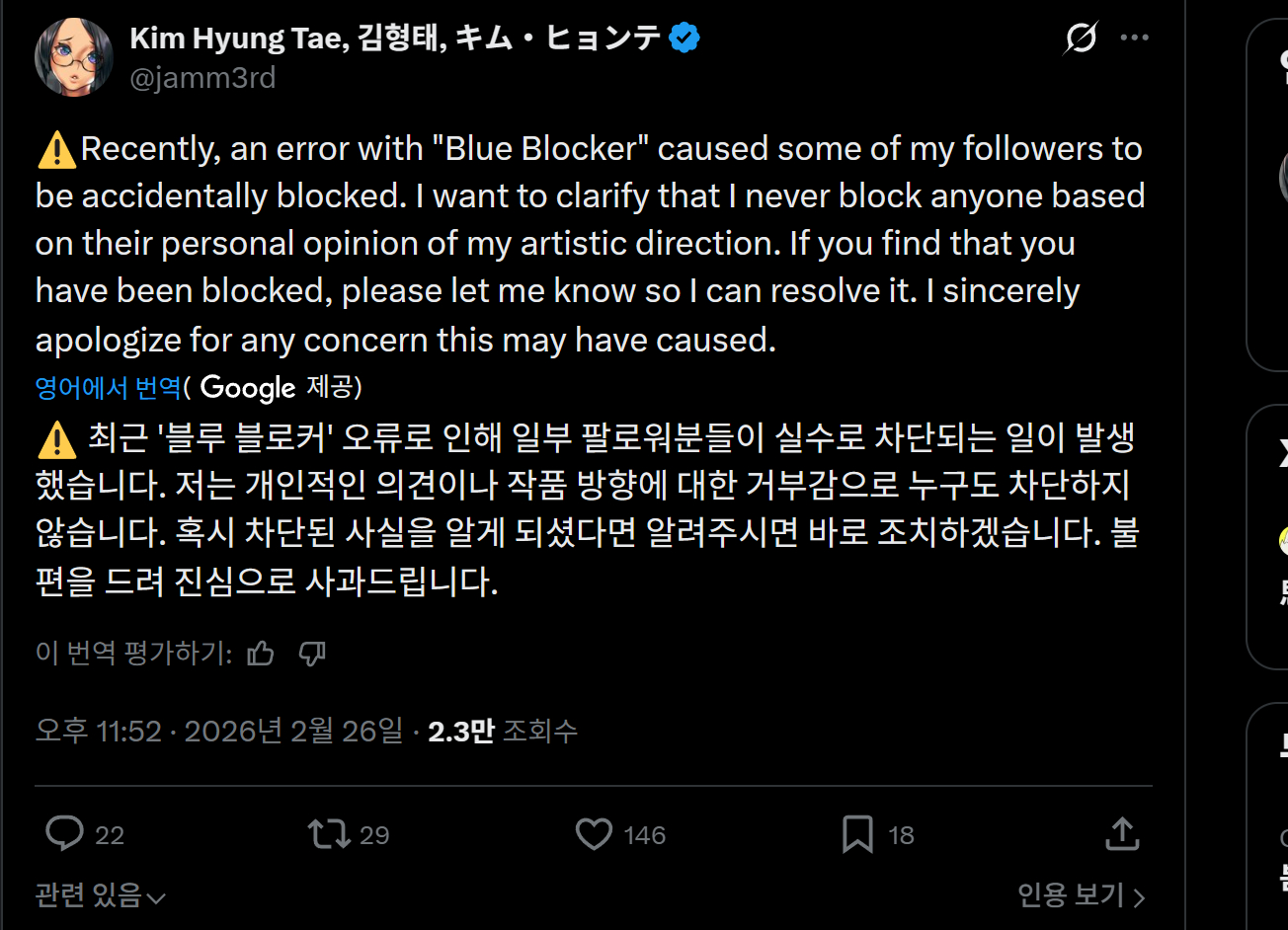Reply to the post via speech bubble icon

65,834
